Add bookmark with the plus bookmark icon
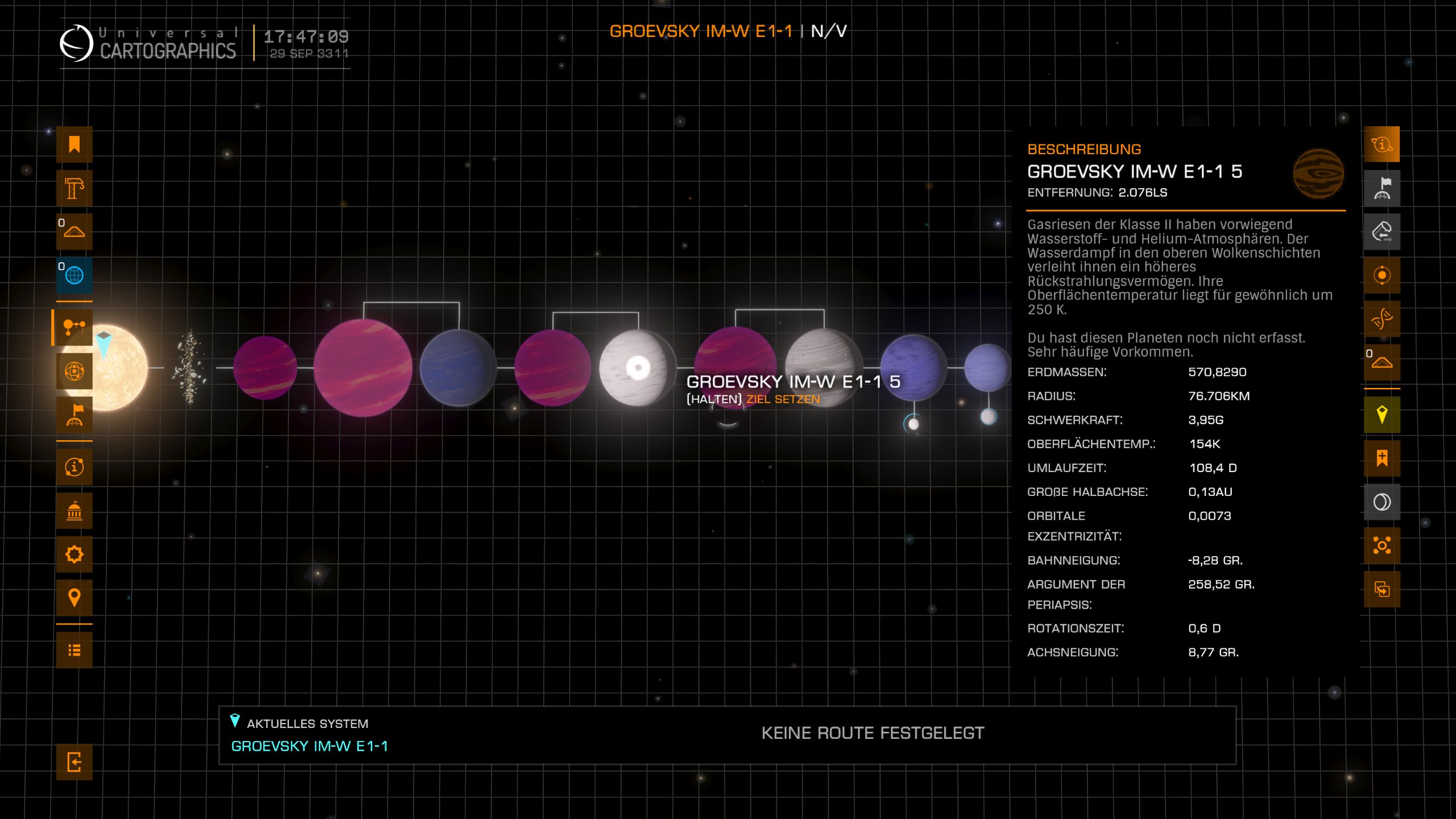The width and height of the screenshot is (1456, 819). point(1381,458)
